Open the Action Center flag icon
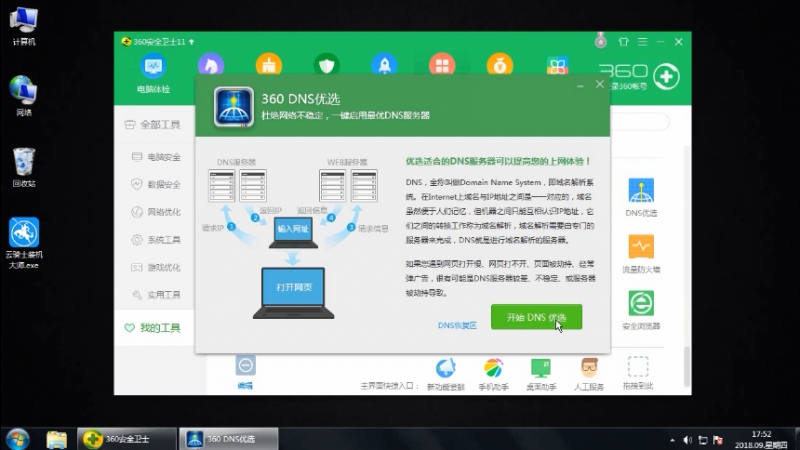Screen dimensions: 800x450 click(x=718, y=440)
